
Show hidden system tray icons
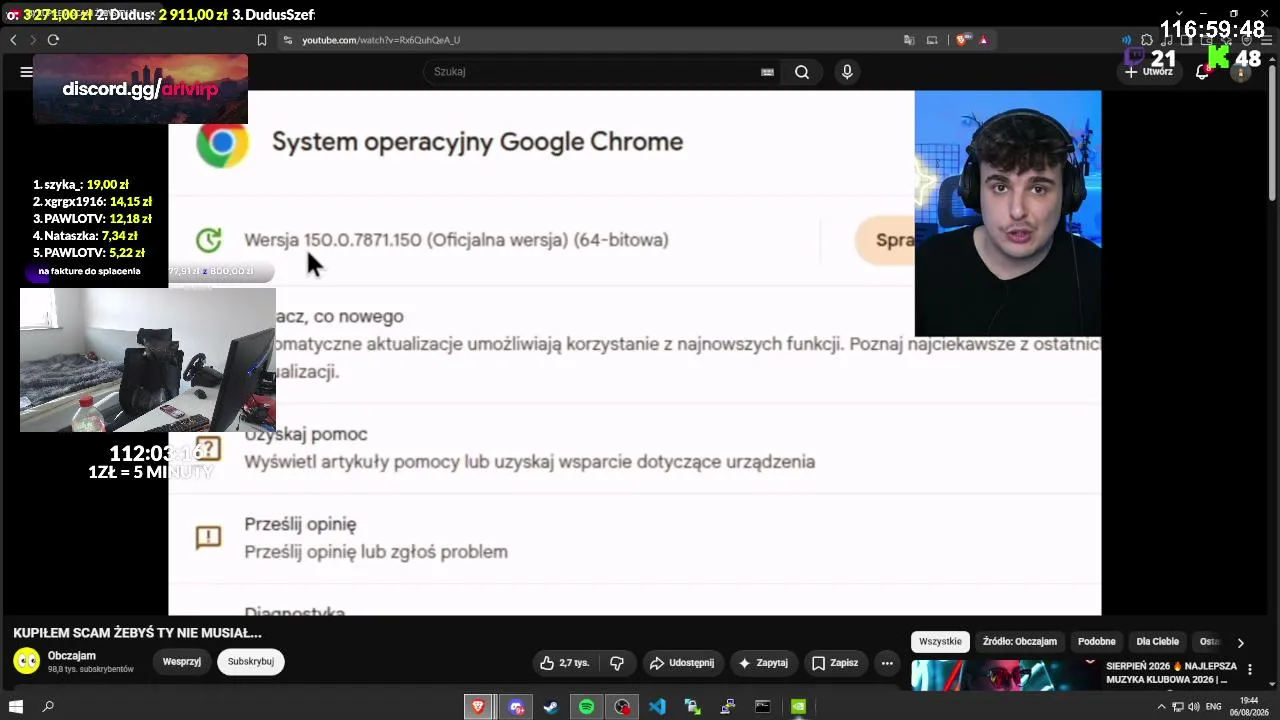tap(1161, 707)
